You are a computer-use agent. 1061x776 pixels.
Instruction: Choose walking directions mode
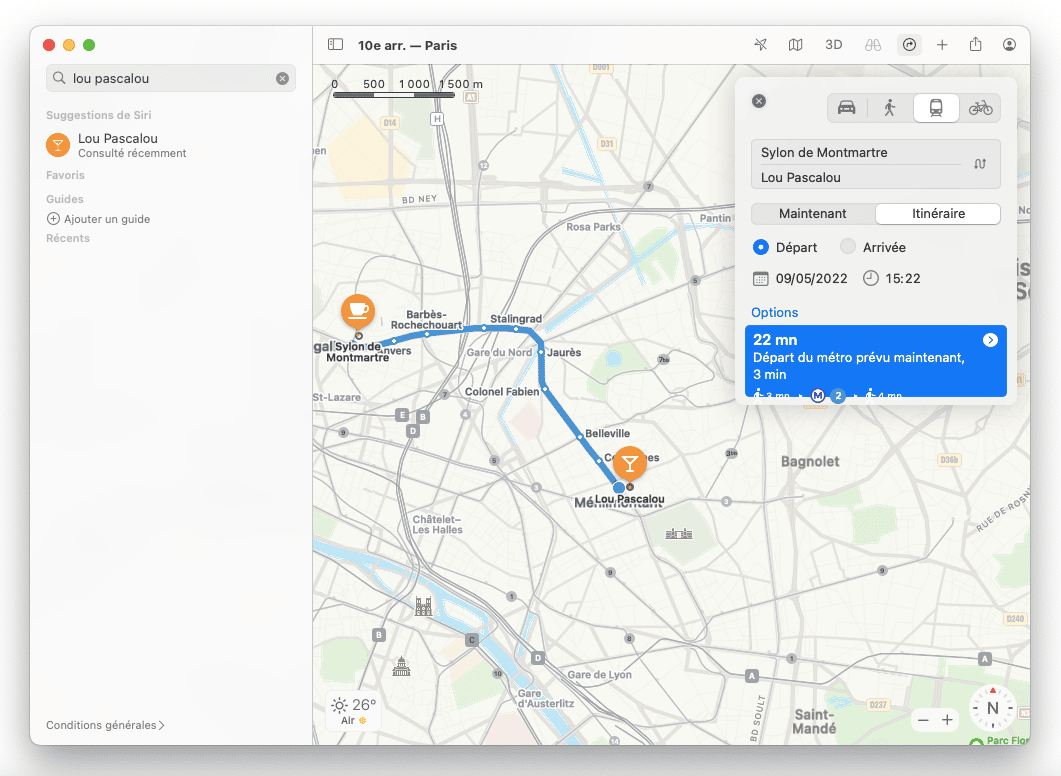tap(890, 108)
